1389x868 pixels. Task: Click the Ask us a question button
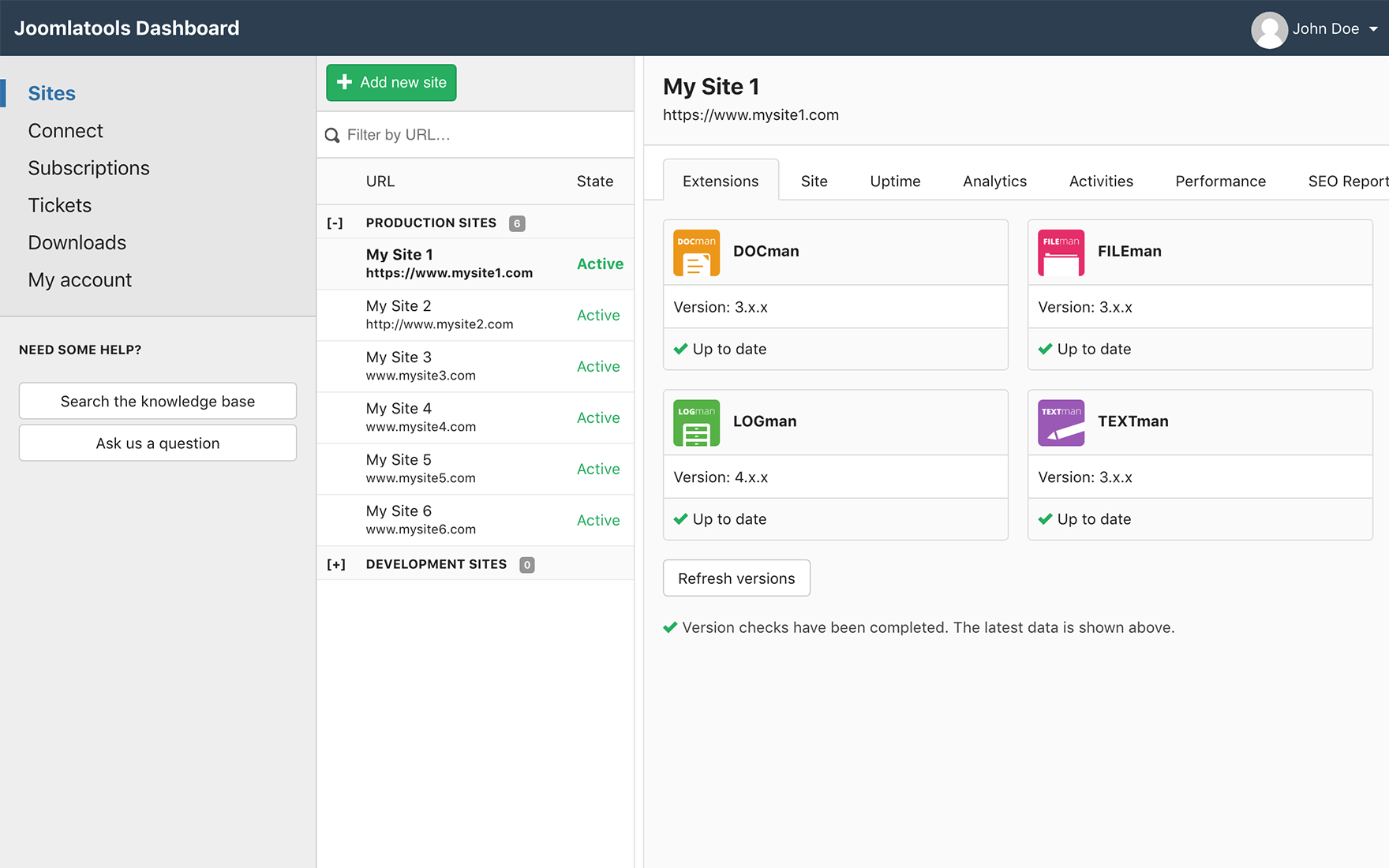[158, 443]
